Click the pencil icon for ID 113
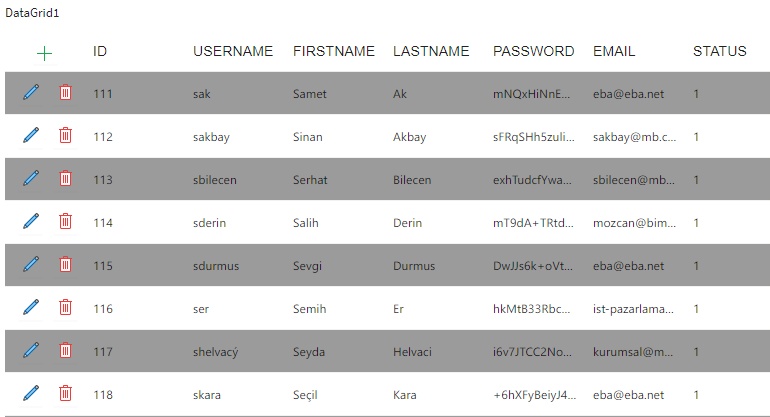Viewport: 770px width, 417px height. click(x=31, y=179)
